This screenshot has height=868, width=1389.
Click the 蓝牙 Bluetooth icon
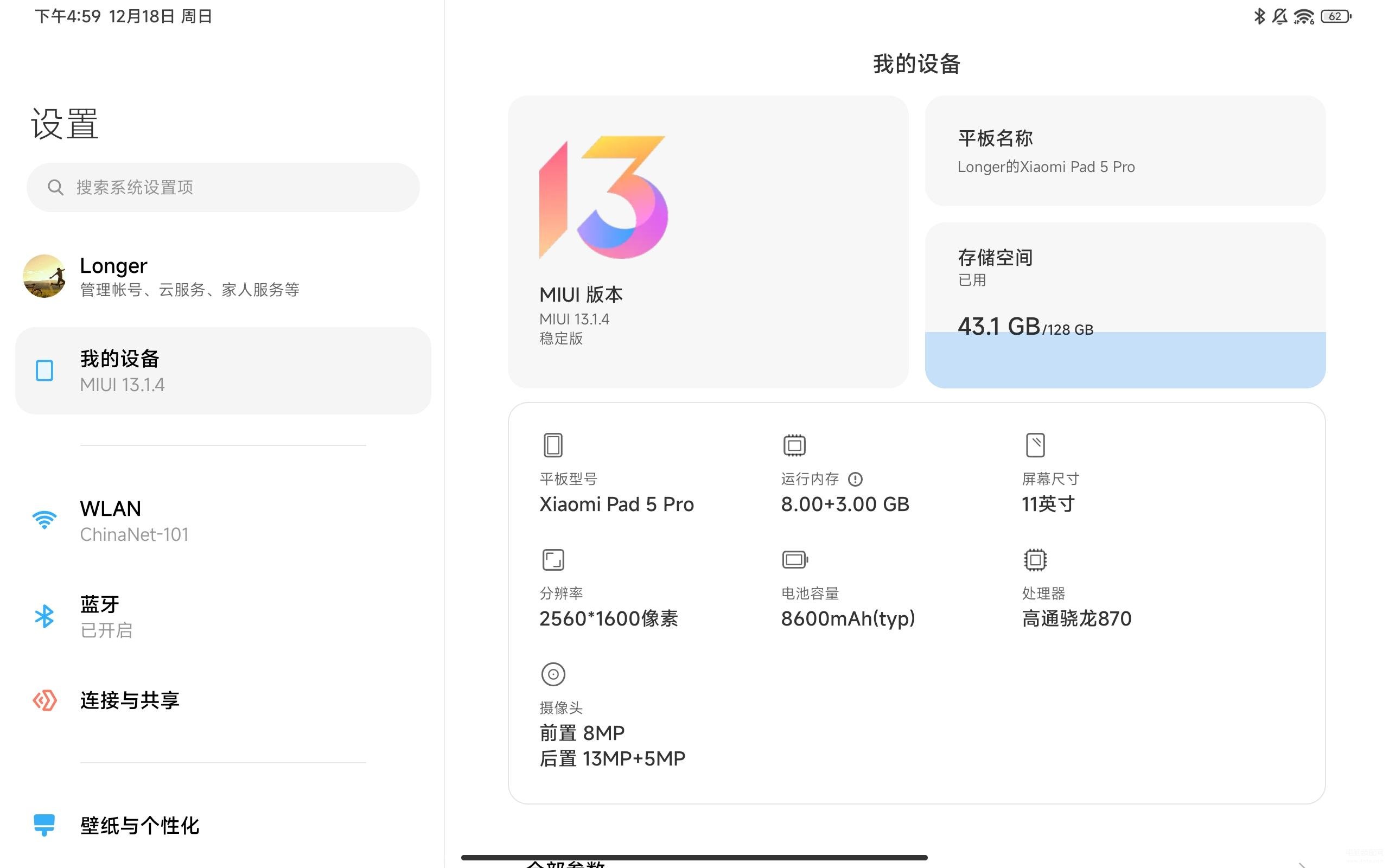pos(44,616)
